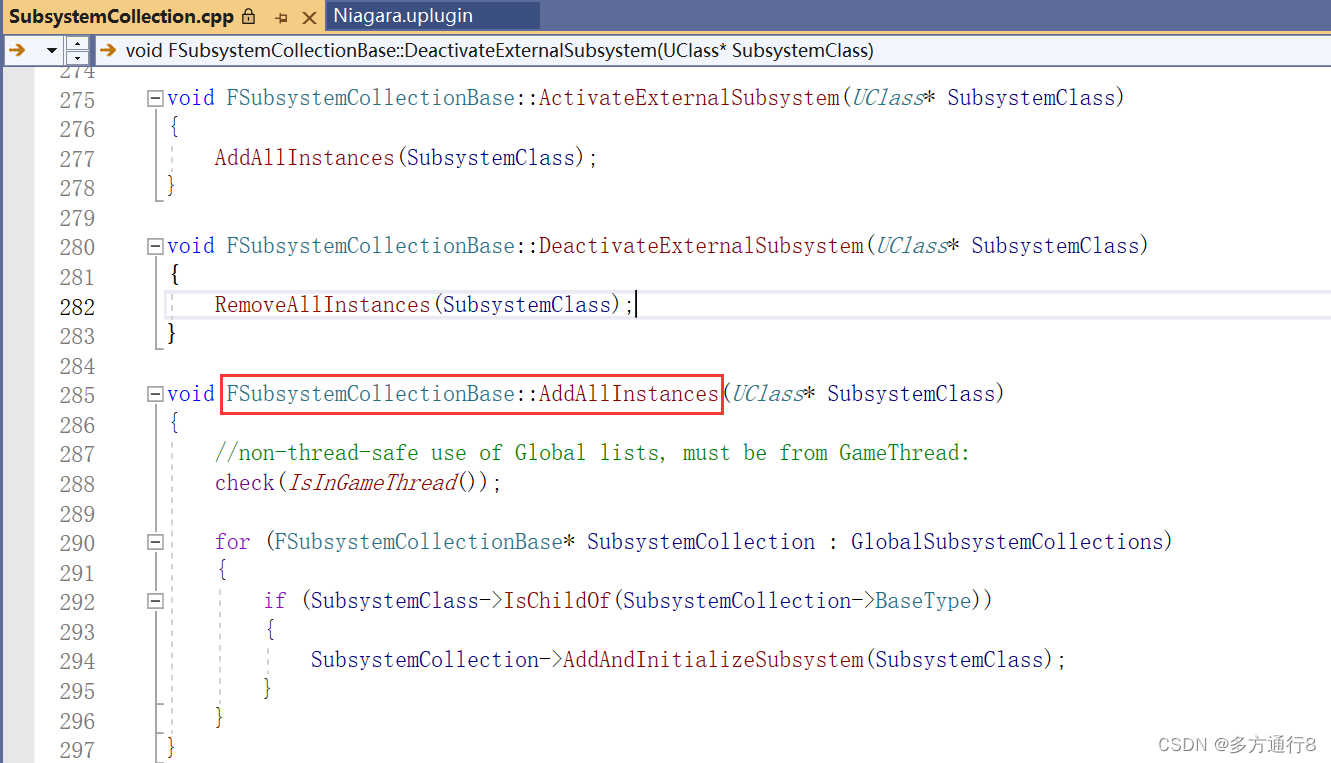Click the down stepper arrow in the navigation bar
The width and height of the screenshot is (1331, 763).
click(x=77, y=57)
